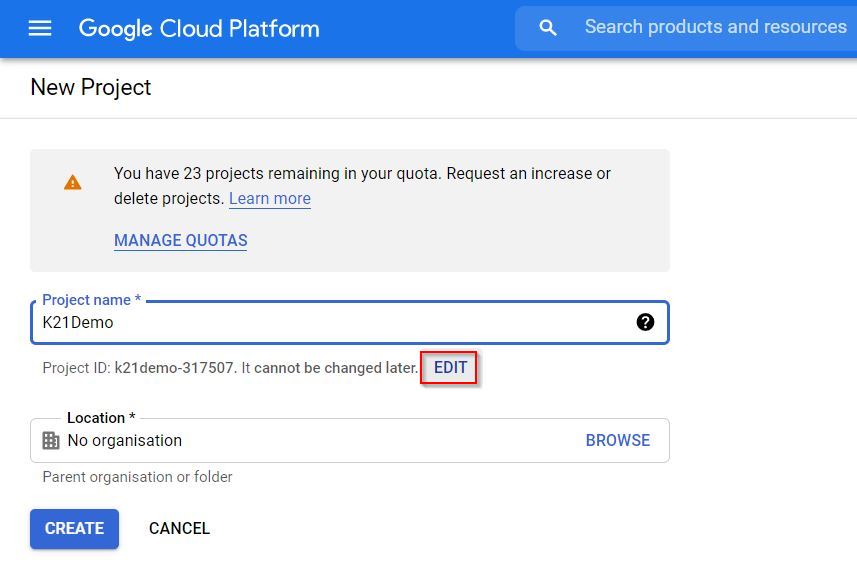The image size is (857, 568).
Task: Cancel the new project creation
Action: point(179,529)
